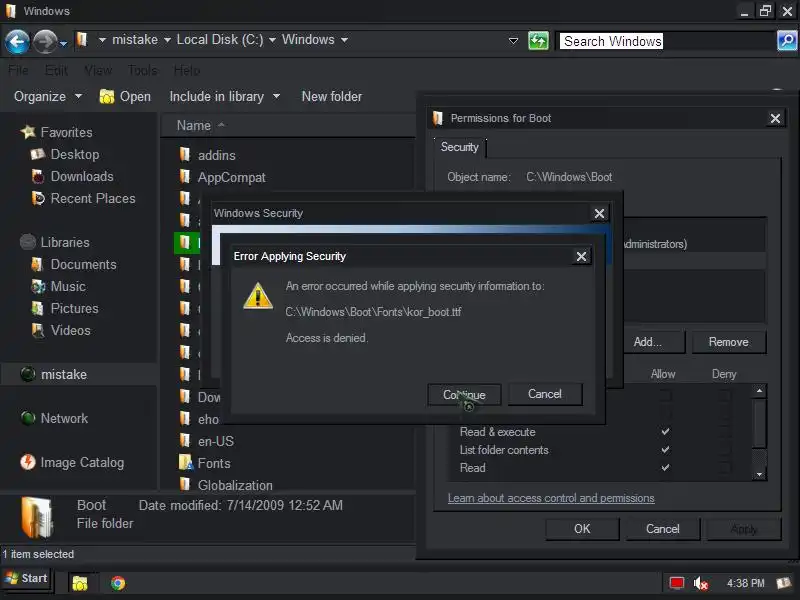Sort the file list by Name column header
The height and width of the screenshot is (600, 800).
pos(194,126)
